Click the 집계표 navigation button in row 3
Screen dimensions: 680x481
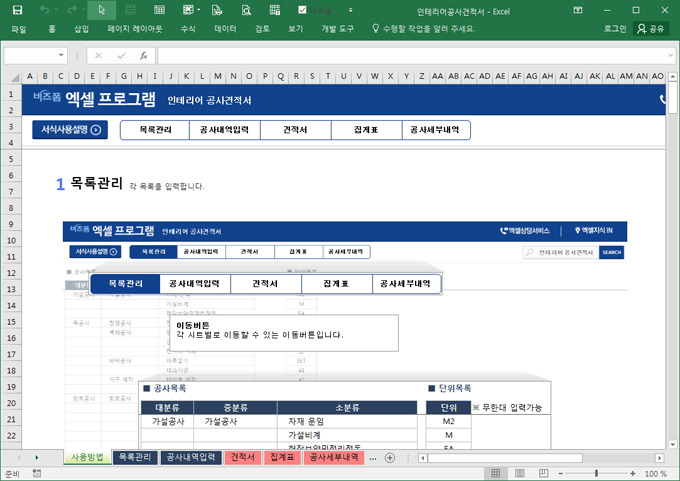[x=366, y=130]
